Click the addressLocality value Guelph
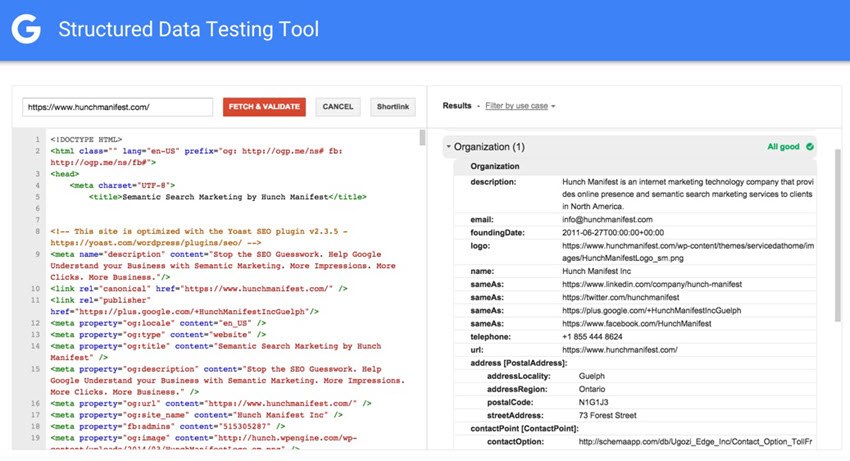The image size is (850, 461). point(591,376)
